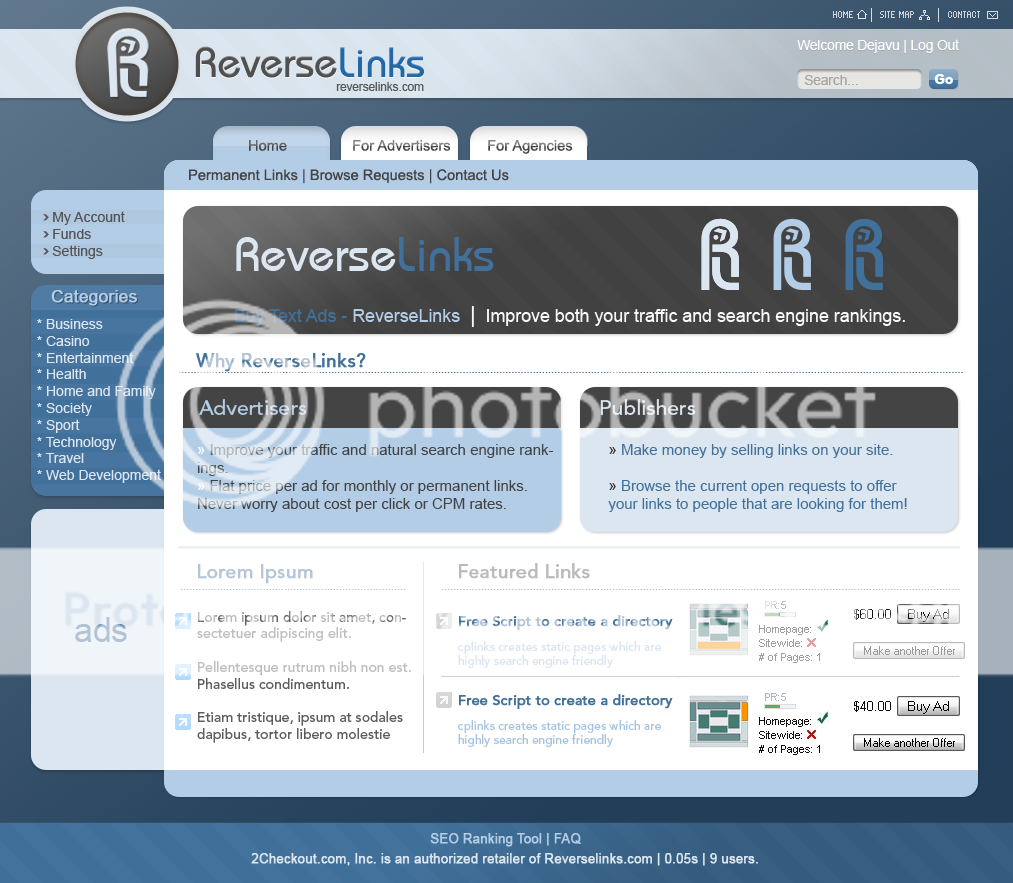Open FAQ footer link
This screenshot has width=1013, height=883.
567,838
